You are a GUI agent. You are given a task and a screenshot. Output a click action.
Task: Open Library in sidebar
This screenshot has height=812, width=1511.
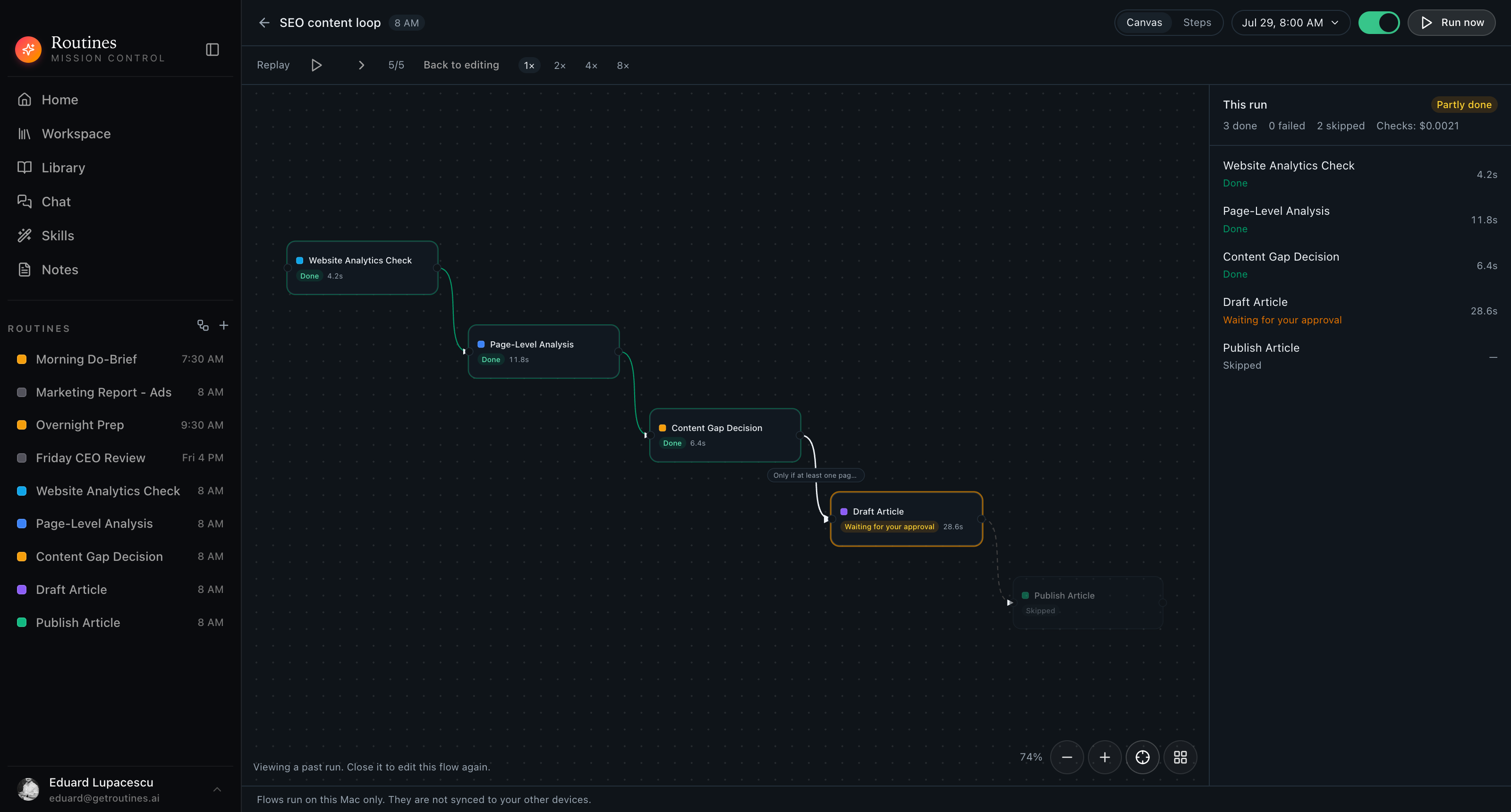click(120, 168)
